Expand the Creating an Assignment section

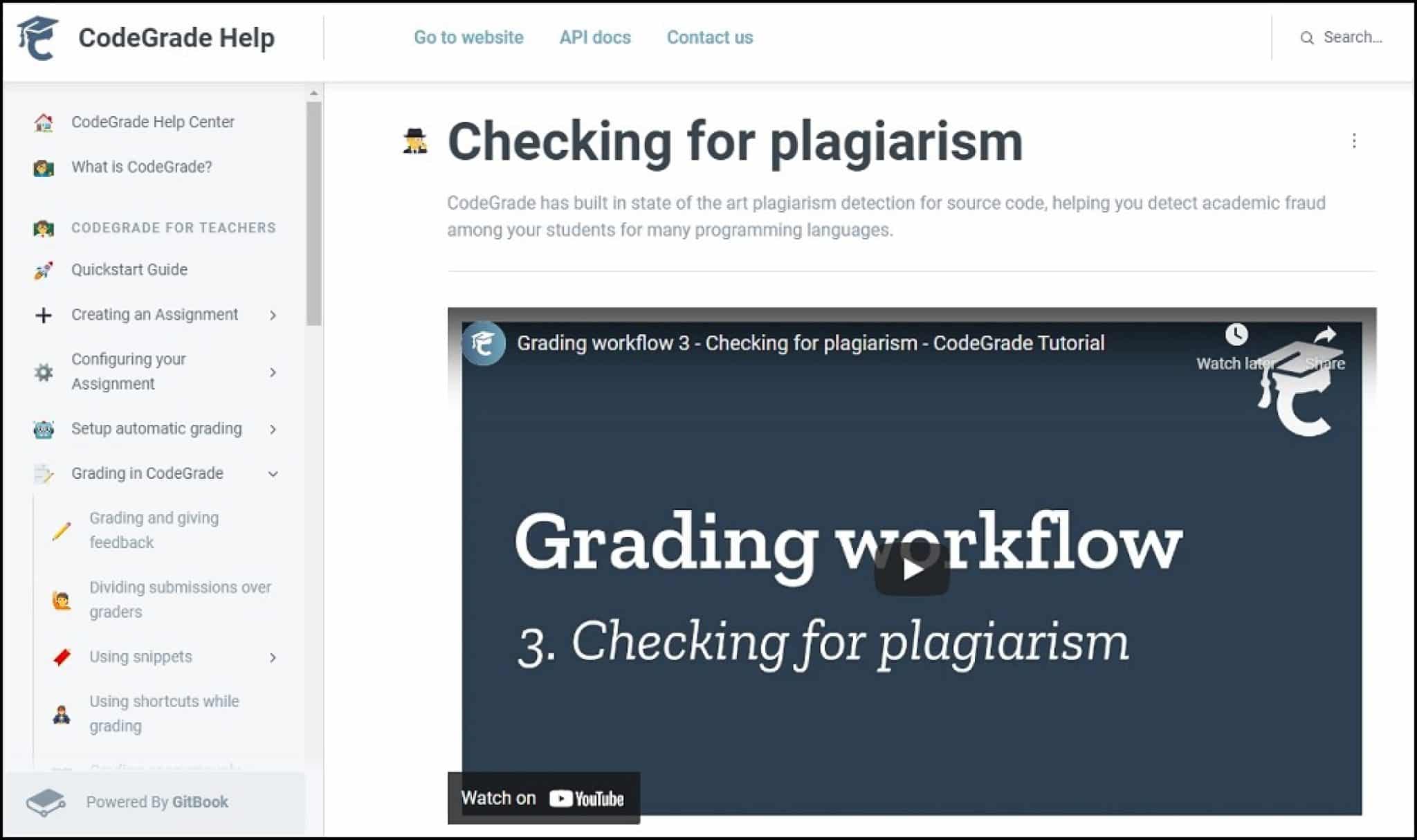coord(274,315)
